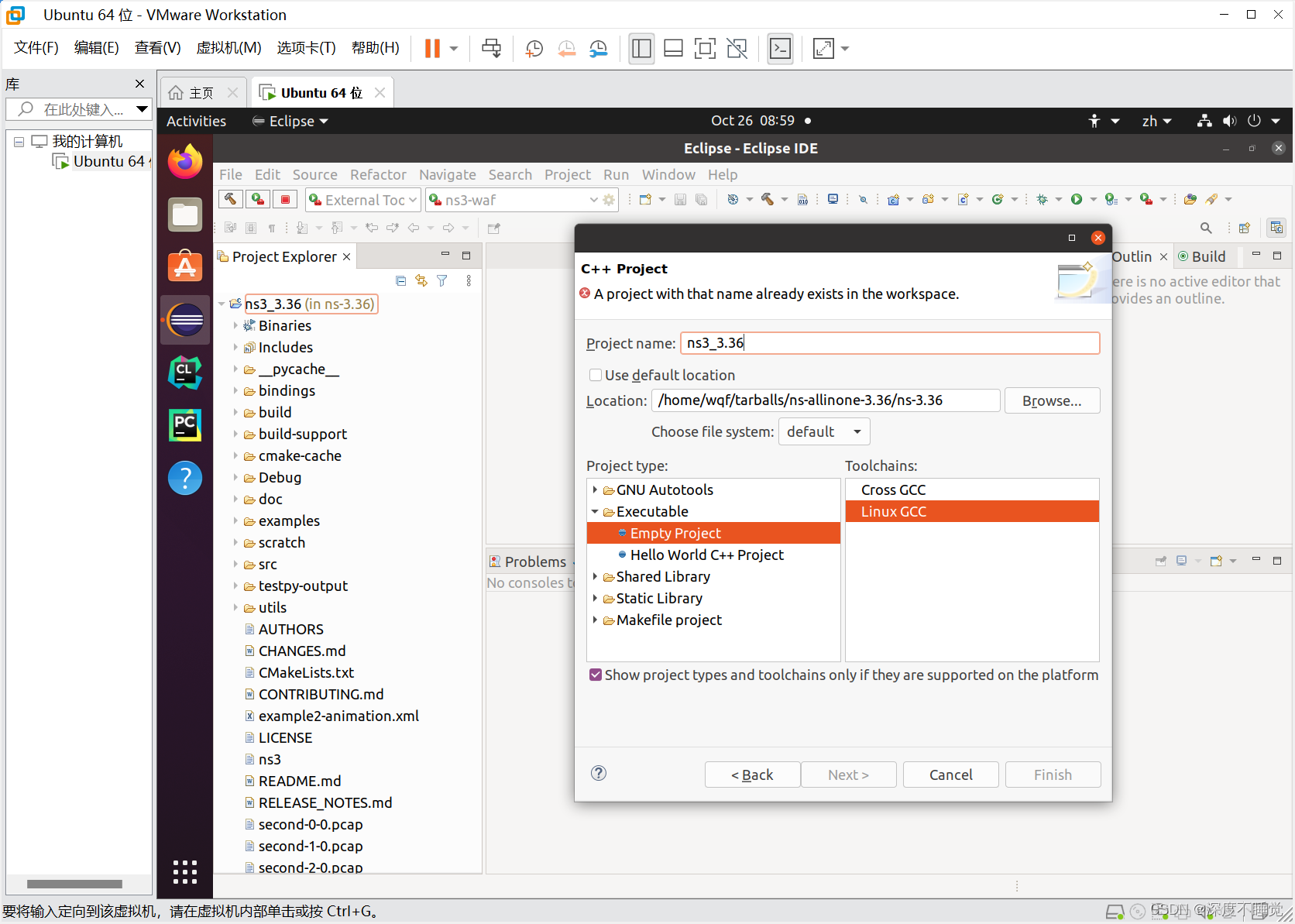Click the VMware take snapshot icon
Screen dimensions: 1295x924
coord(534,49)
